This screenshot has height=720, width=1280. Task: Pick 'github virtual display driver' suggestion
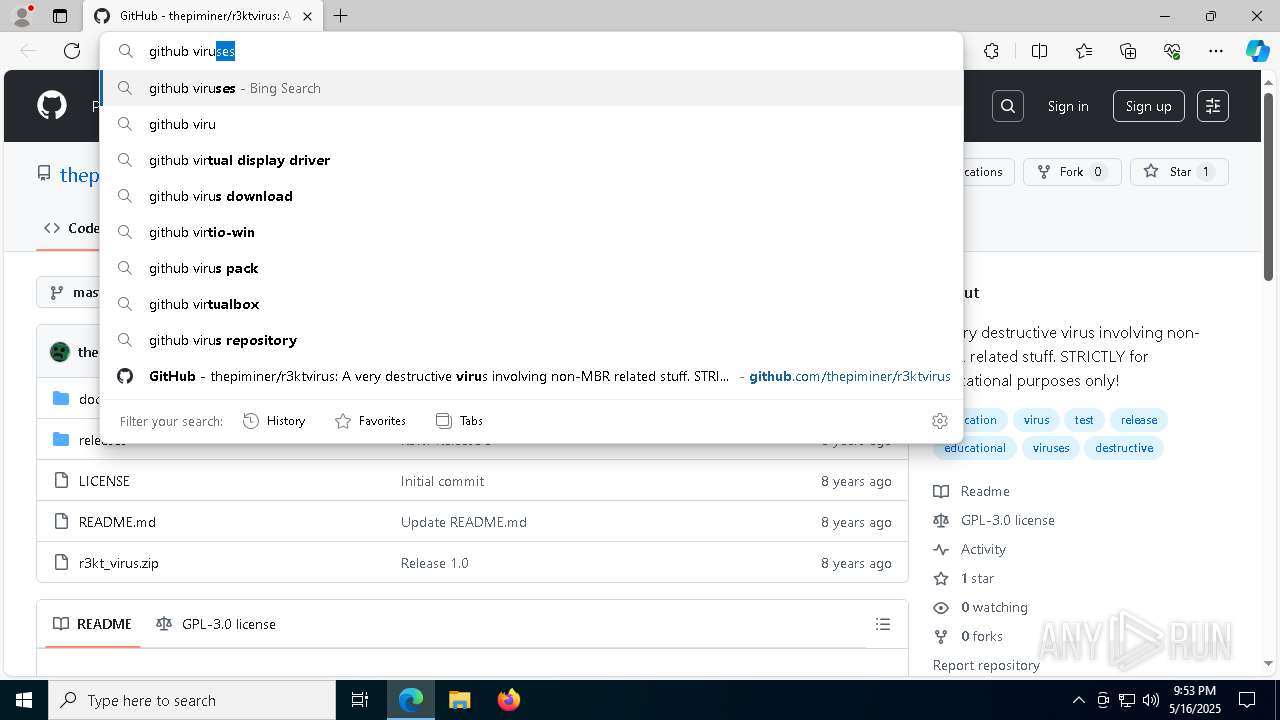pyautogui.click(x=532, y=160)
